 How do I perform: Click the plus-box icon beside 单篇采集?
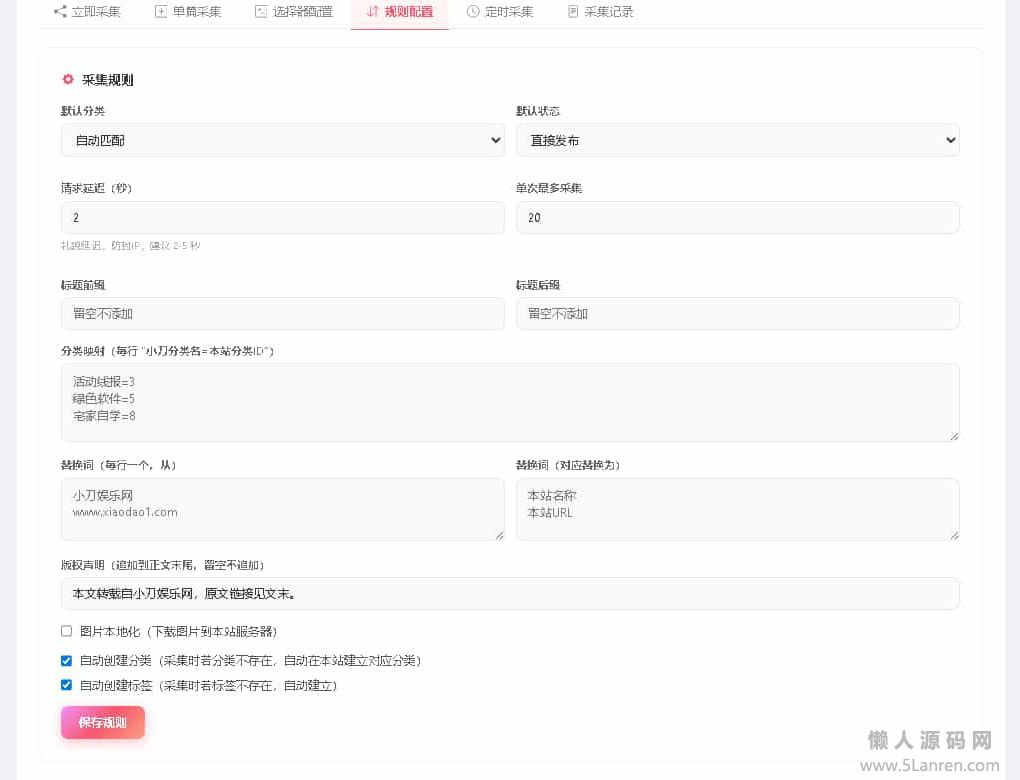coord(161,11)
